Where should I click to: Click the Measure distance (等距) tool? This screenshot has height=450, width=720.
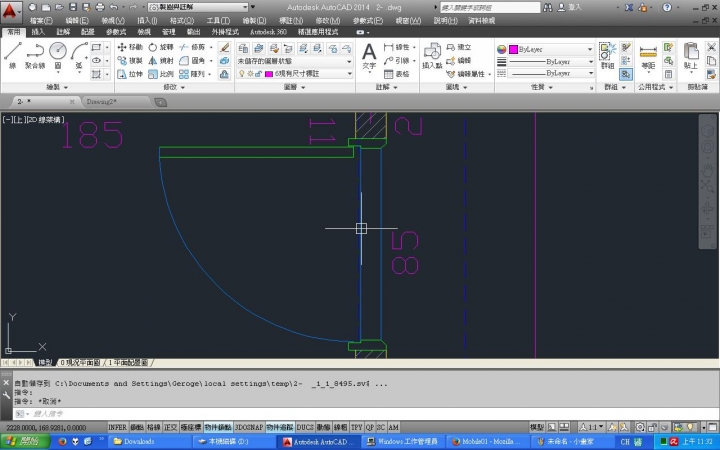point(648,56)
